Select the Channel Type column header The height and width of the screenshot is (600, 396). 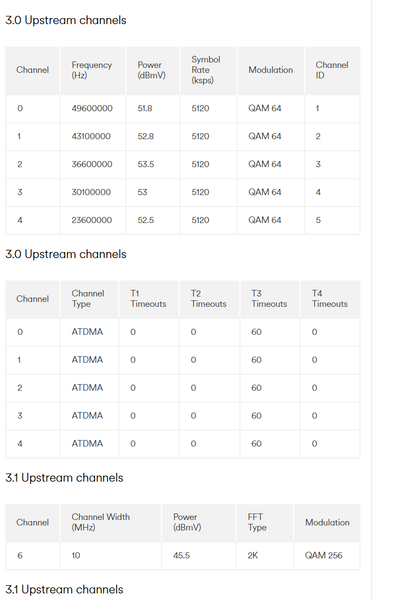pos(88,299)
